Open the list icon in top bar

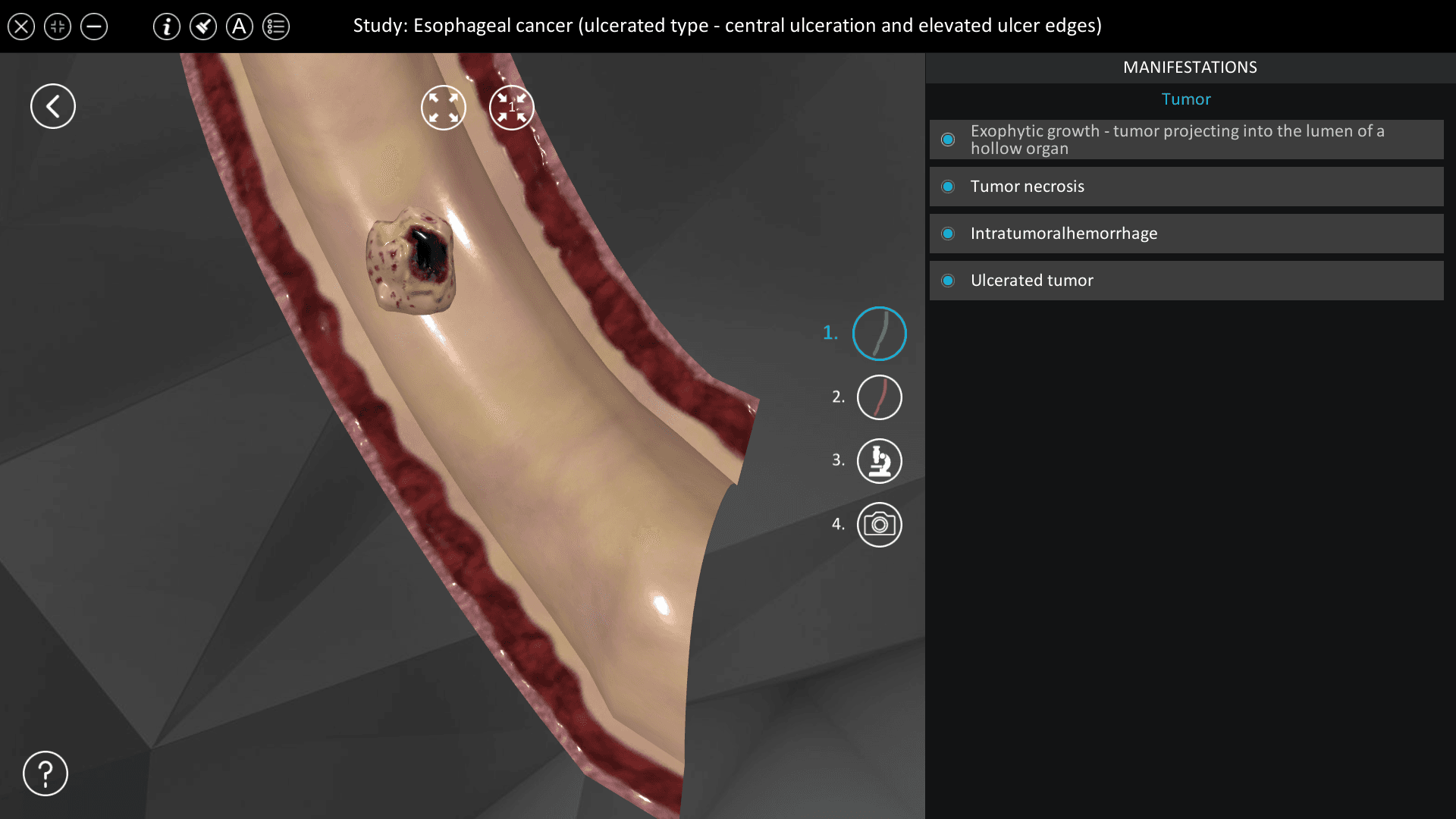276,27
